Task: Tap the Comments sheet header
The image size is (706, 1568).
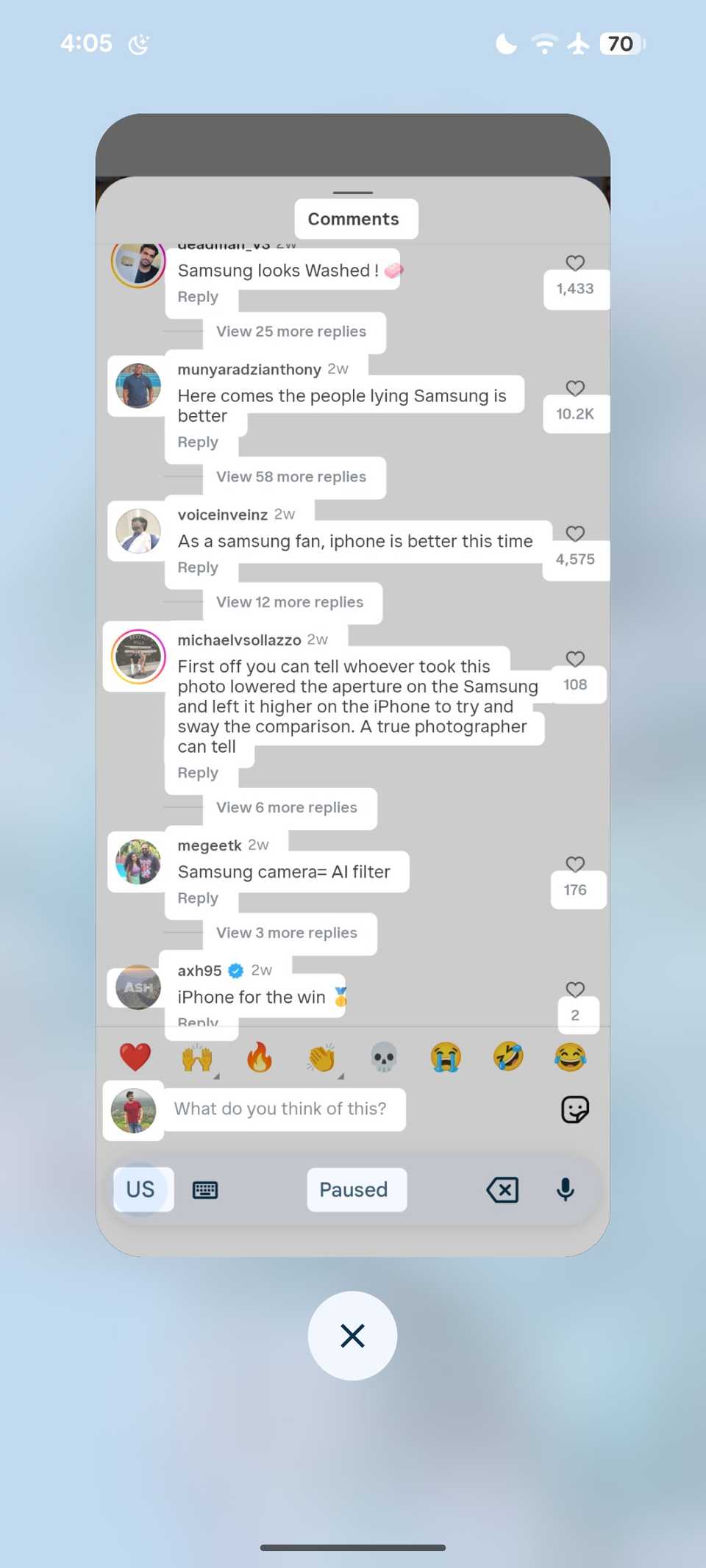Action: pyautogui.click(x=353, y=219)
